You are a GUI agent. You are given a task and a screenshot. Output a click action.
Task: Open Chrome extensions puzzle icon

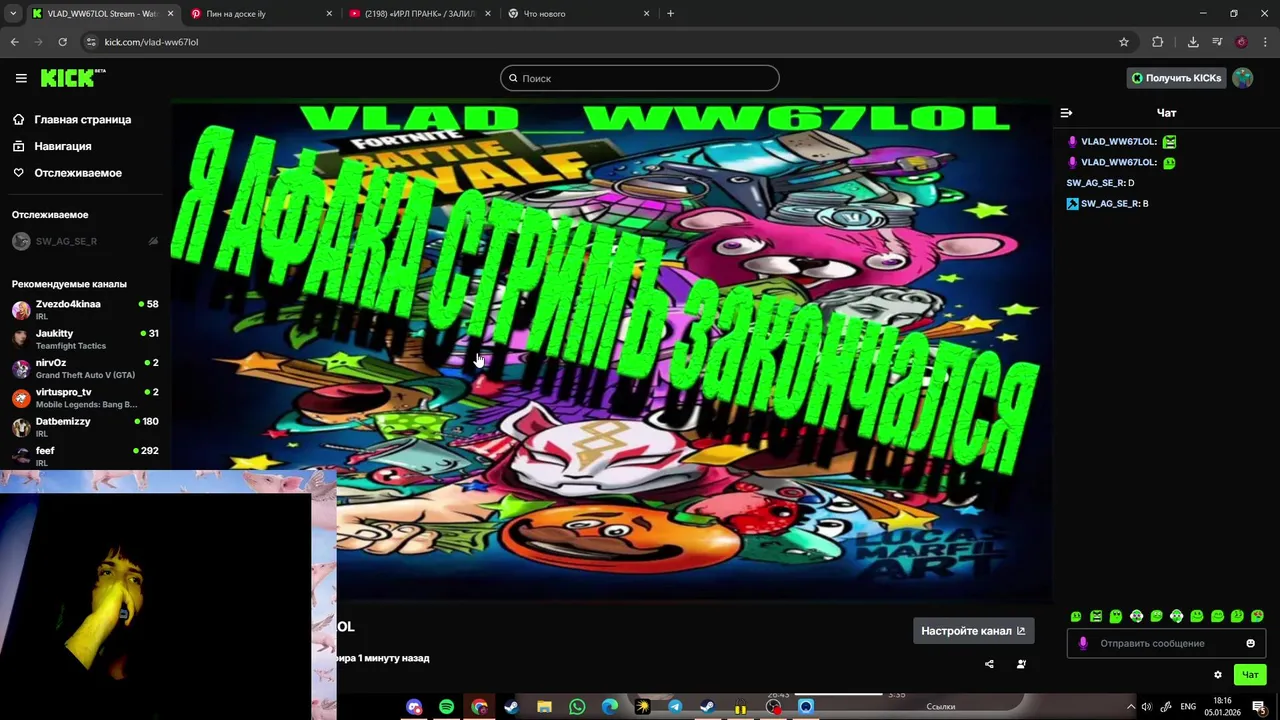(x=1158, y=42)
